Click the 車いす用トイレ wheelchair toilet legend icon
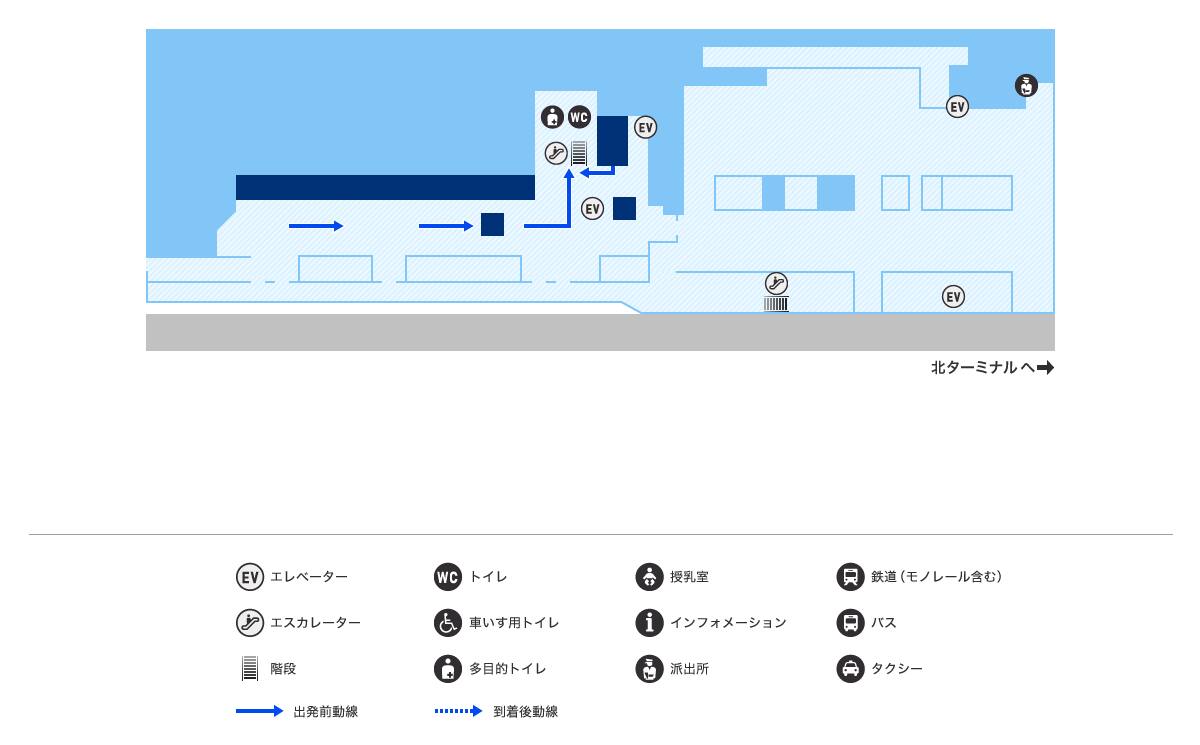Image resolution: width=1200 pixels, height=745 pixels. (x=447, y=623)
